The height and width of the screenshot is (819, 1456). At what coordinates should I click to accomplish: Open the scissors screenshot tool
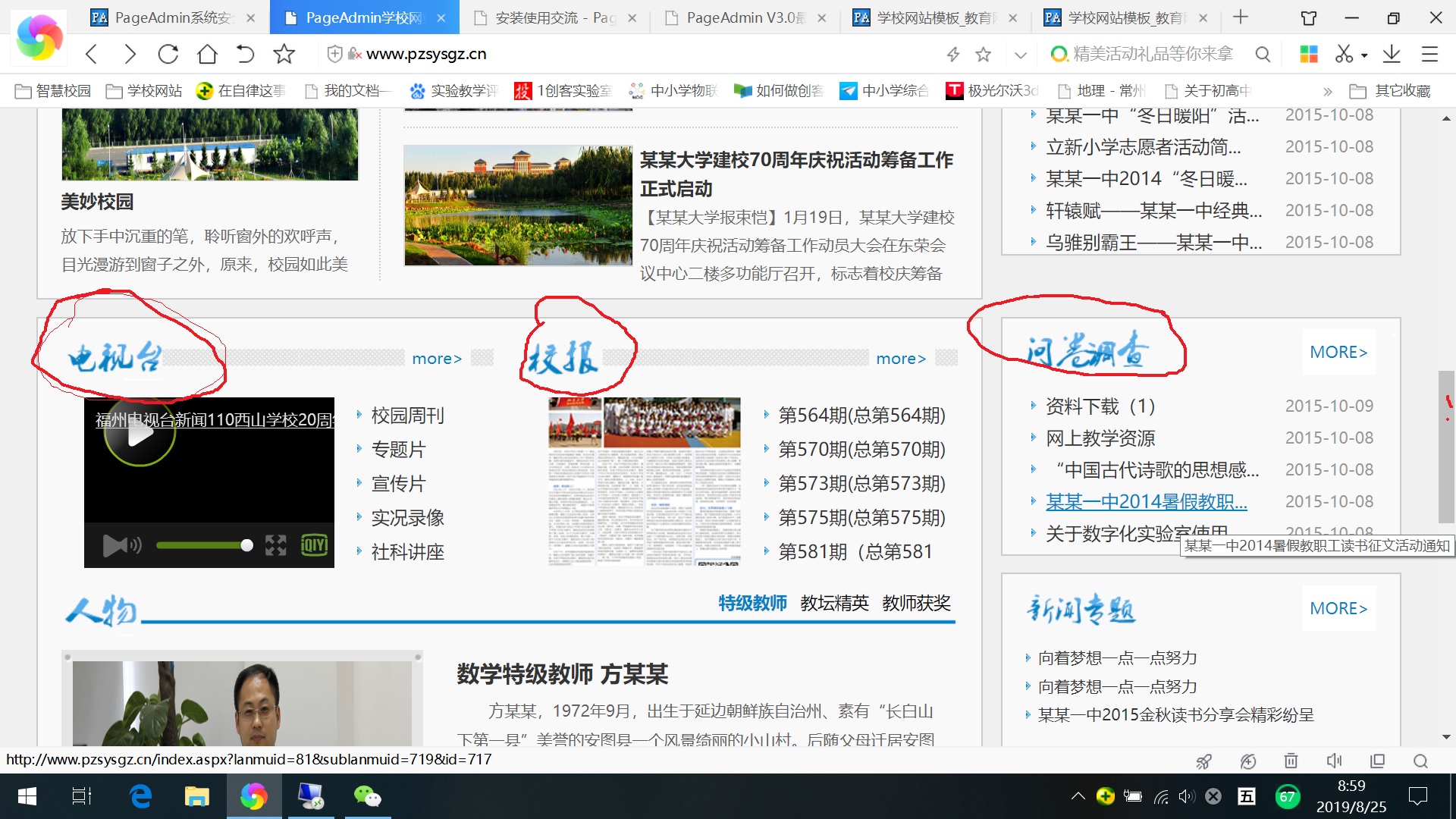(x=1344, y=54)
